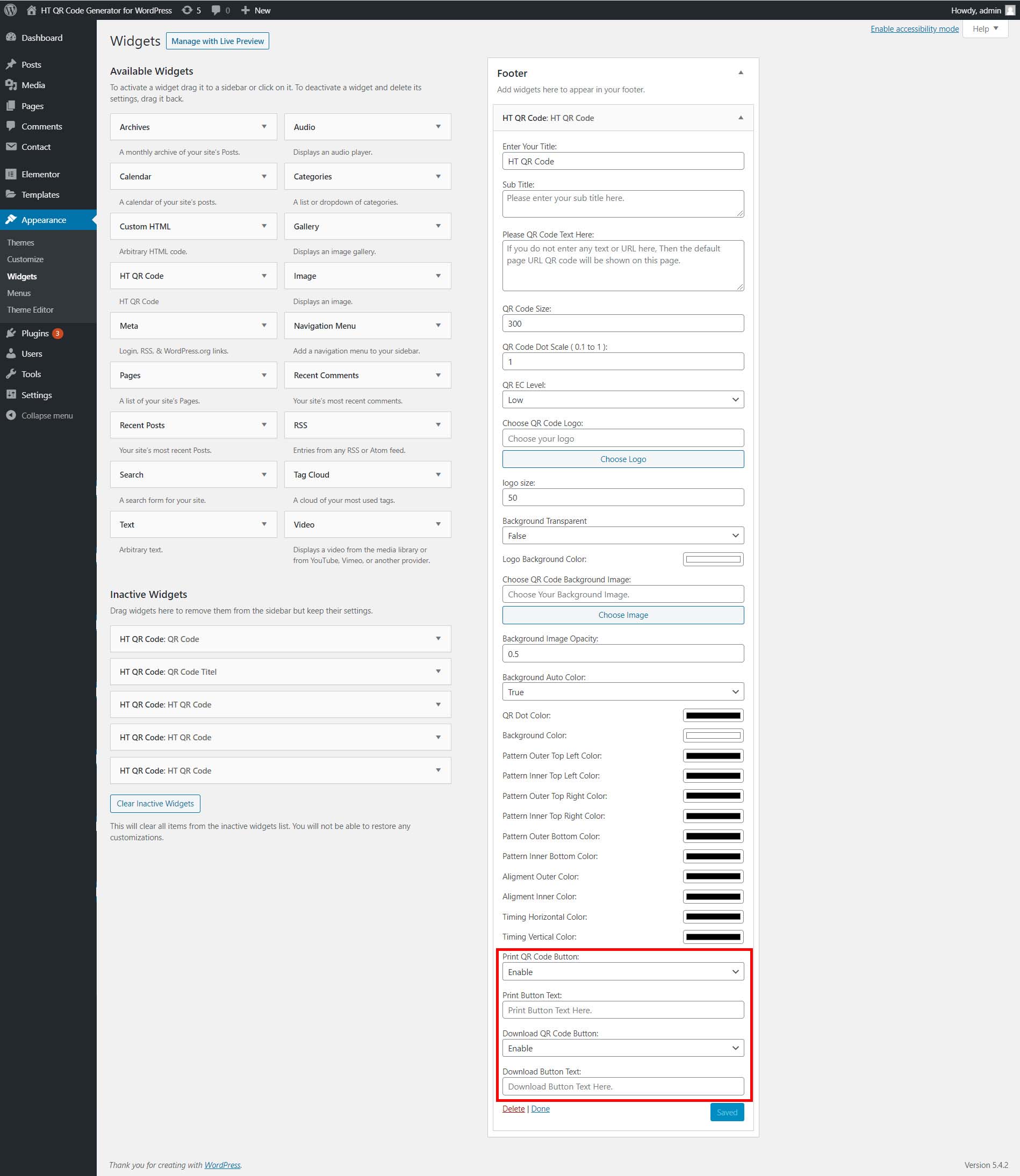Pick the Logo Background Color swatch
Viewport: 1020px width, 1176px height.
point(713,559)
